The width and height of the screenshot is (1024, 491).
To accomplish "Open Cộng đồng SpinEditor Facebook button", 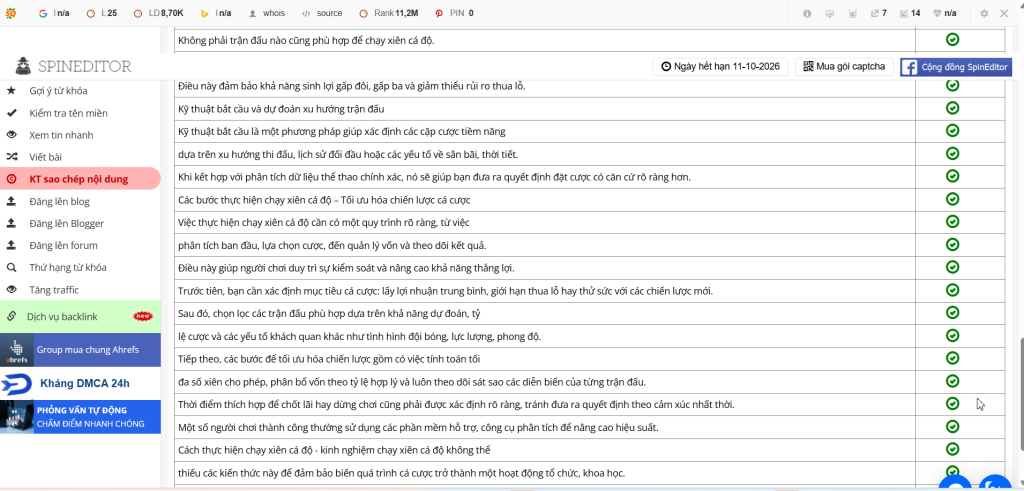I will coord(957,67).
